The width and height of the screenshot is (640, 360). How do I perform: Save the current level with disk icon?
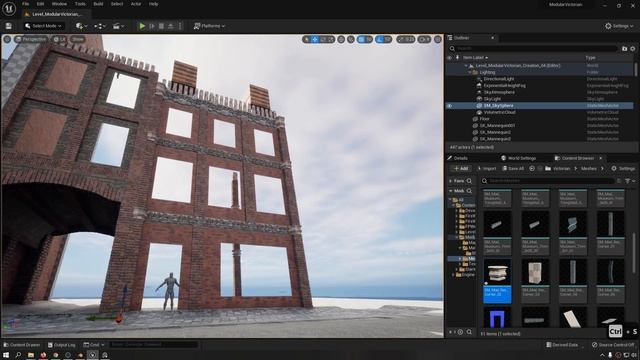tap(9, 26)
